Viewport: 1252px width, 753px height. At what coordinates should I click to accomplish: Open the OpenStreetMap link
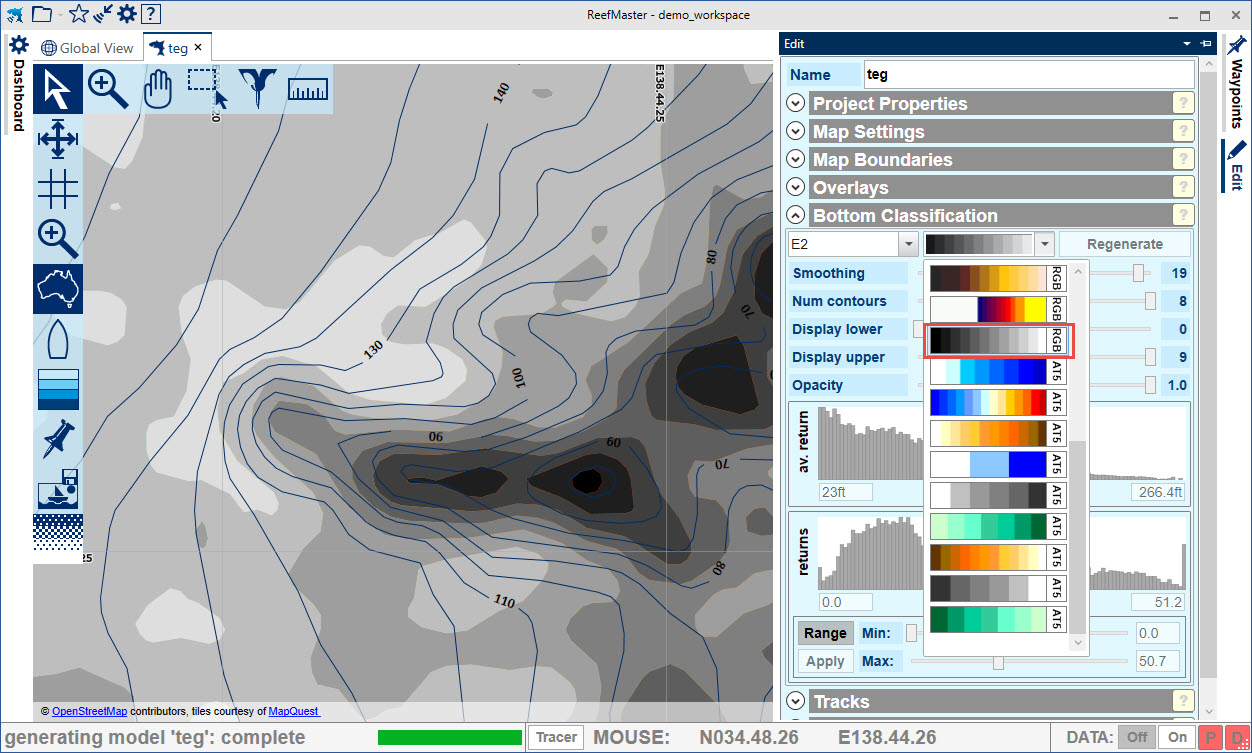pyautogui.click(x=89, y=711)
